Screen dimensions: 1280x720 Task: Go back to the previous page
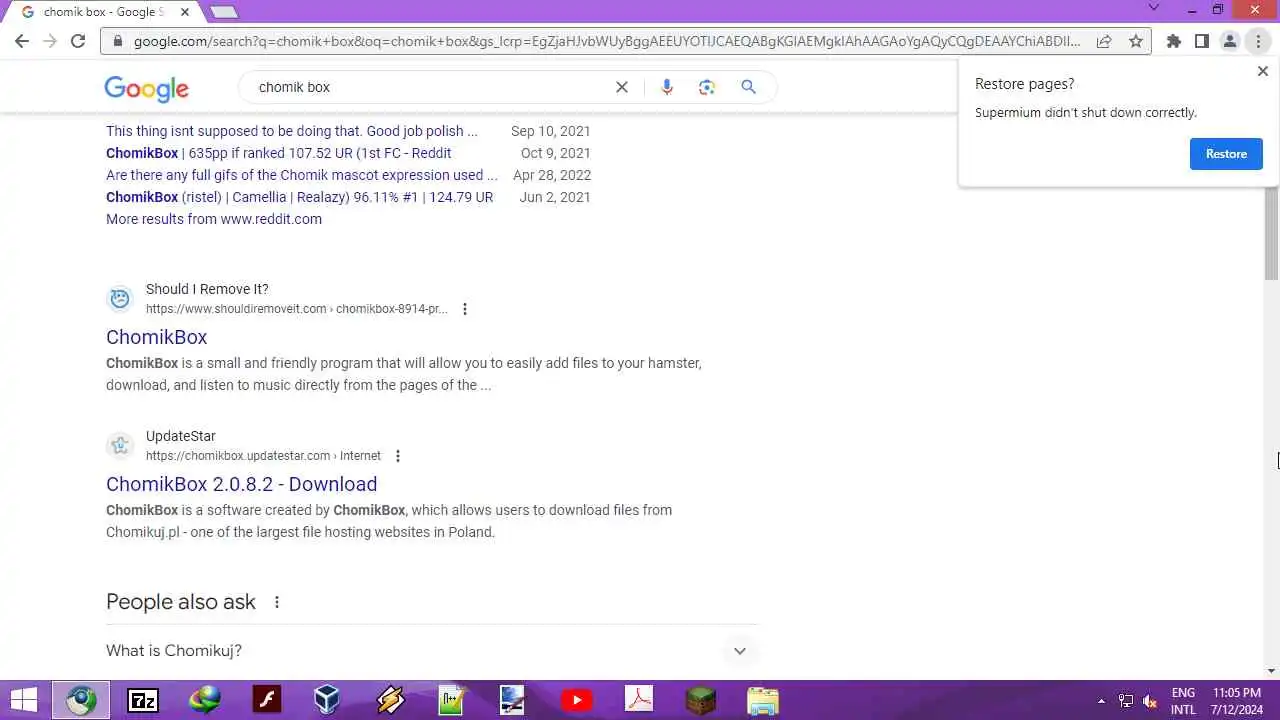click(x=22, y=41)
